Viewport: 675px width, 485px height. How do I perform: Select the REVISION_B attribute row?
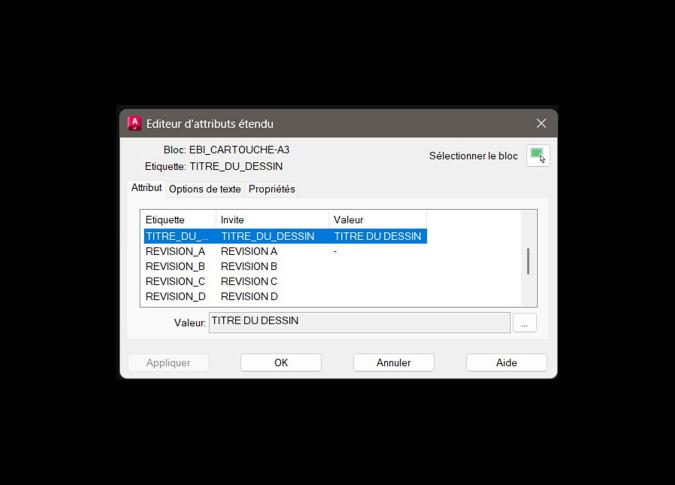[285, 266]
